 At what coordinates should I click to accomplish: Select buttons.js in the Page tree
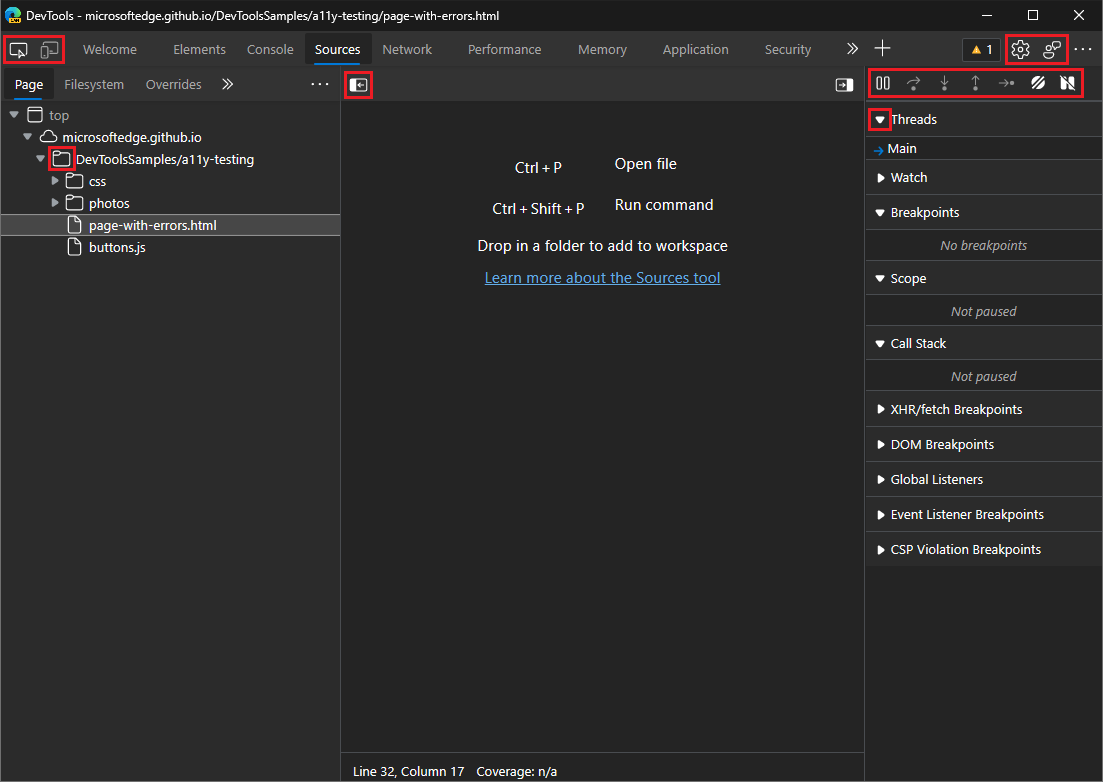coord(115,247)
